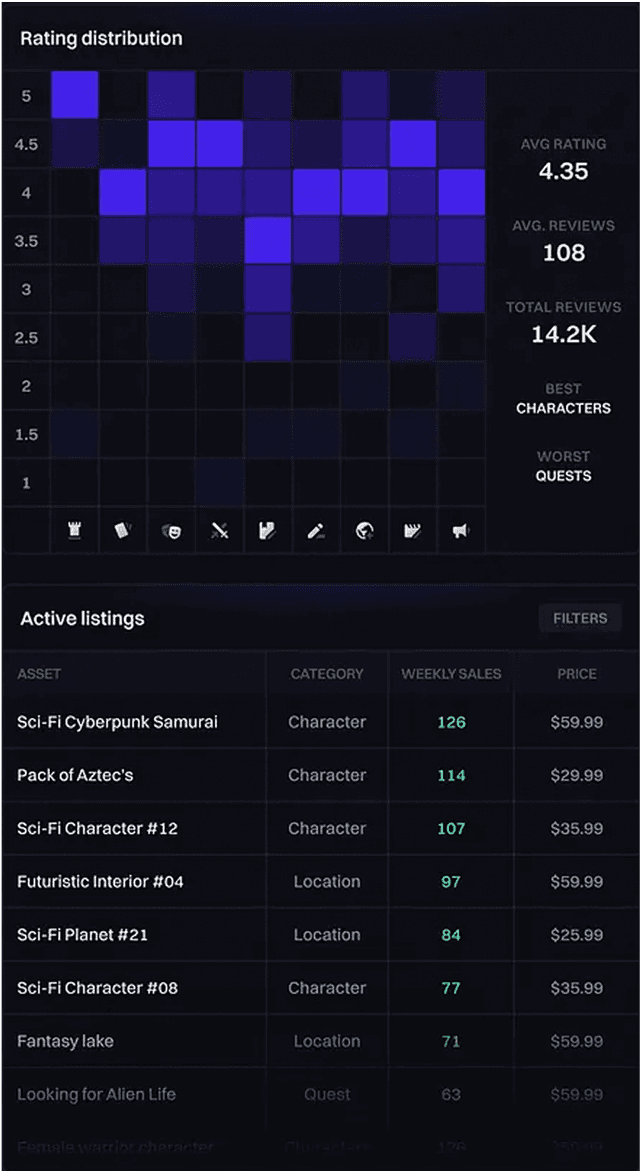This screenshot has height=1171, width=640.
Task: Click the Rating distribution panel title
Action: click(100, 38)
